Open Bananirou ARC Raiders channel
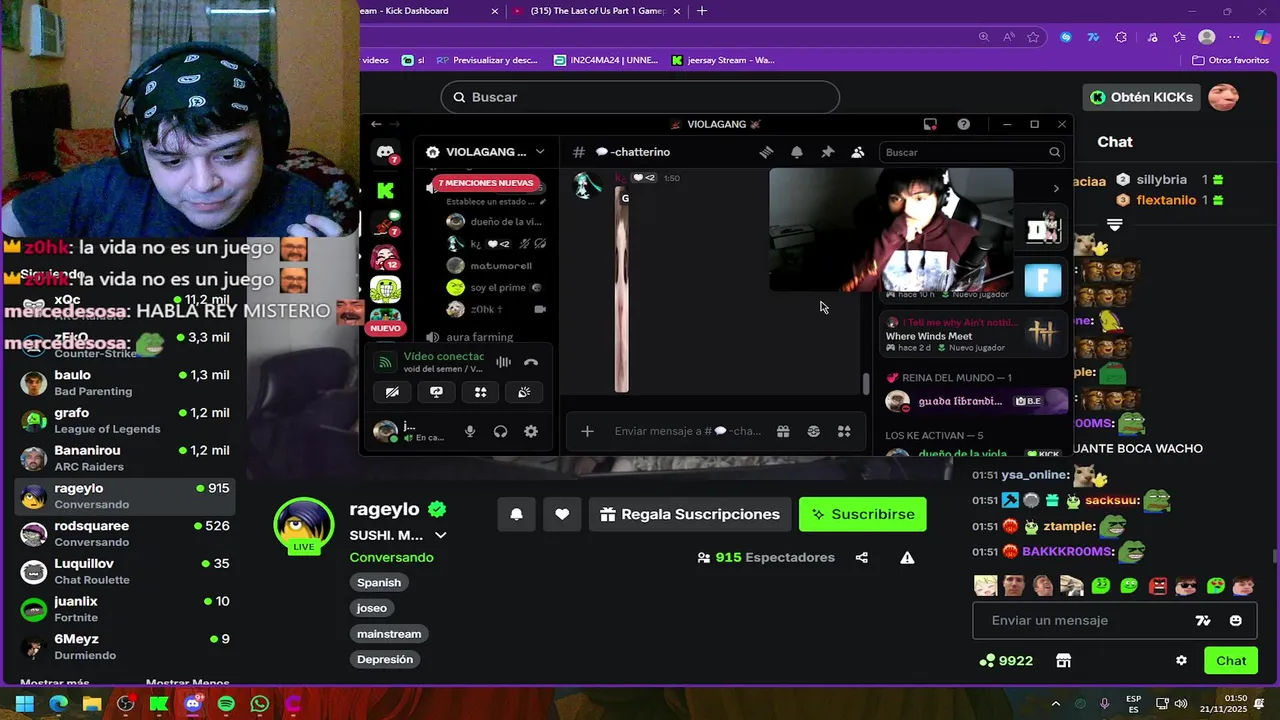The width and height of the screenshot is (1280, 720). [x=126, y=458]
